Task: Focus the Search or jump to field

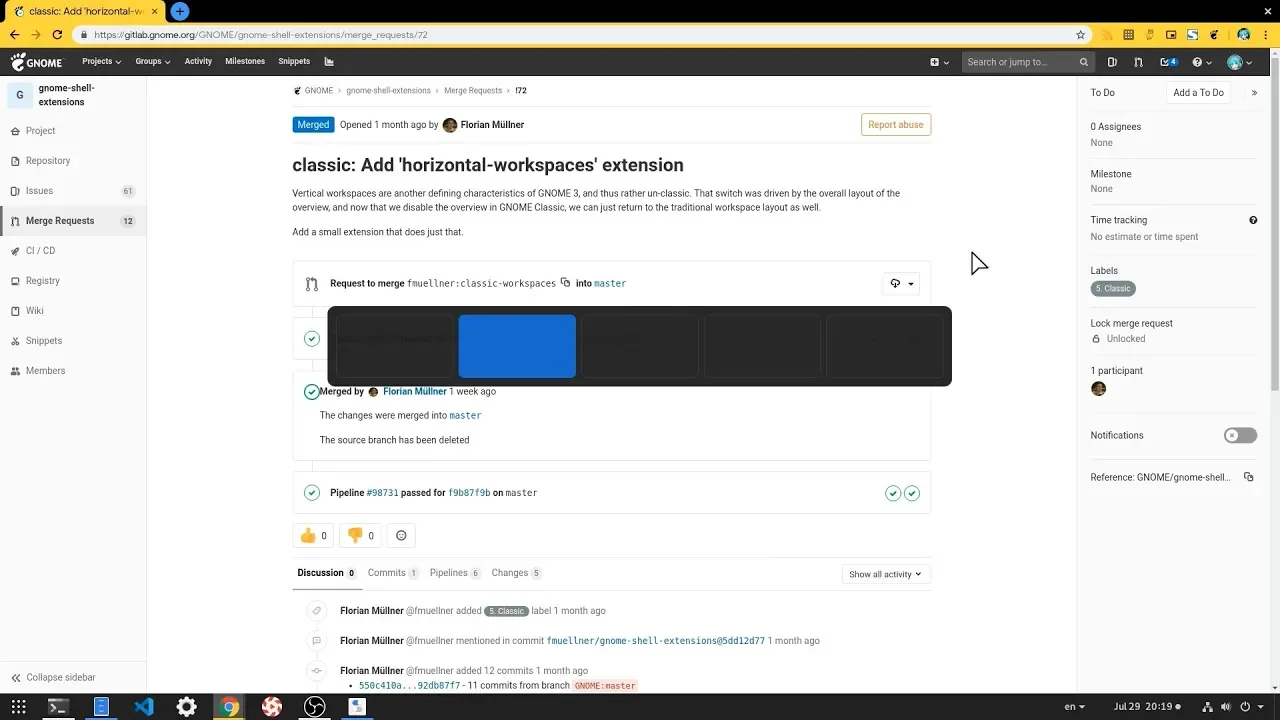Action: tap(1028, 62)
